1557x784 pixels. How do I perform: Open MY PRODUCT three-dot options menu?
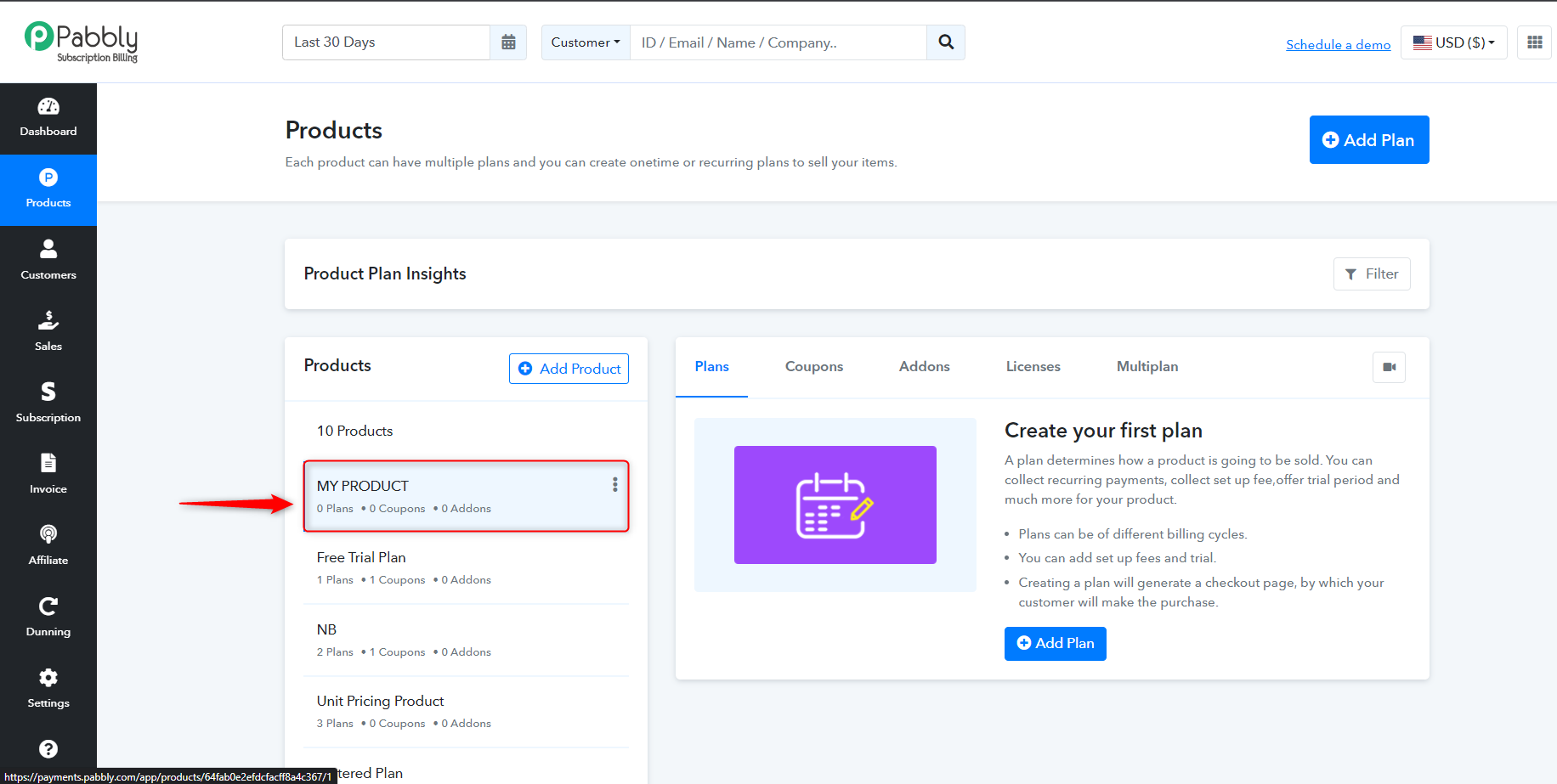[x=615, y=485]
